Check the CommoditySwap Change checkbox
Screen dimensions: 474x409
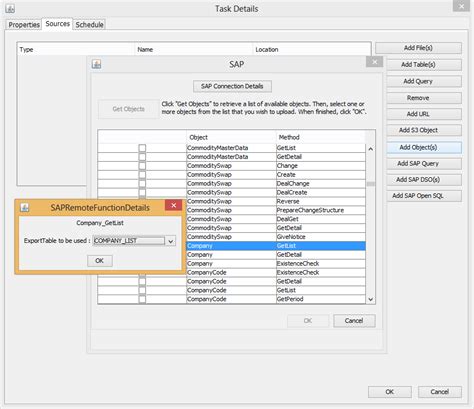point(142,166)
